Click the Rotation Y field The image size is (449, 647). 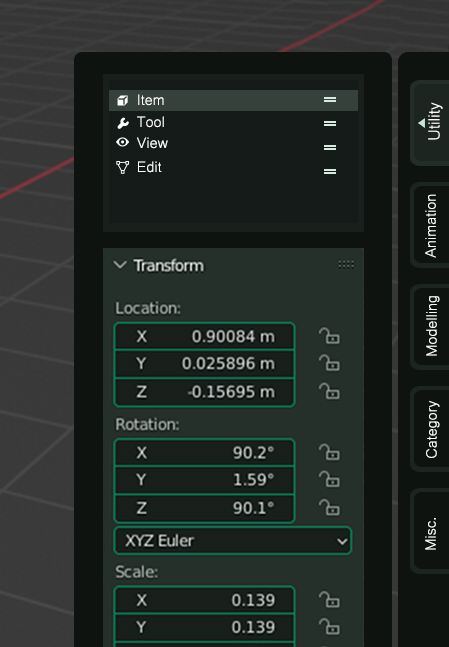click(204, 480)
